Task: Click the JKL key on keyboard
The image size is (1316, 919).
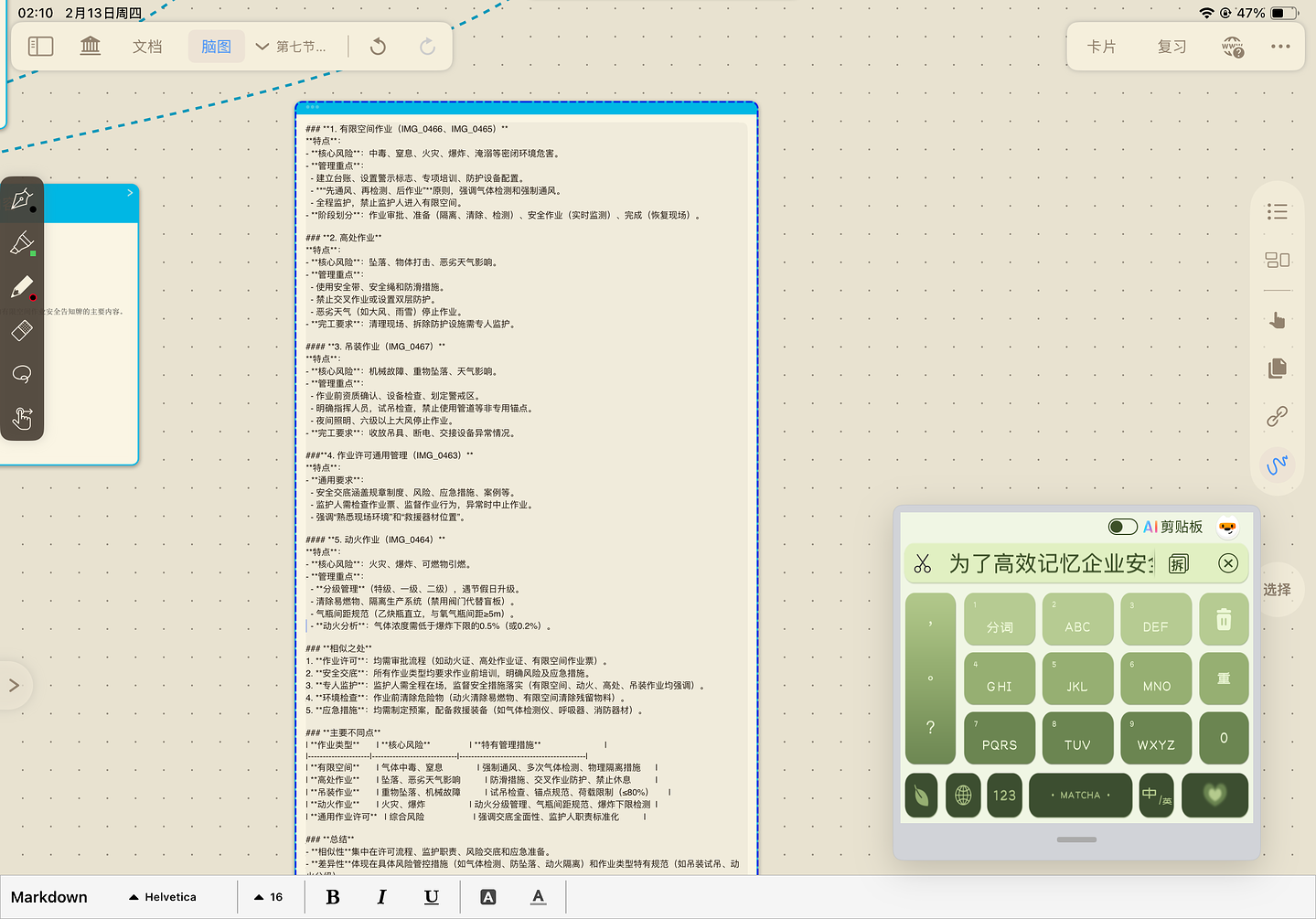Action: coord(1077,679)
